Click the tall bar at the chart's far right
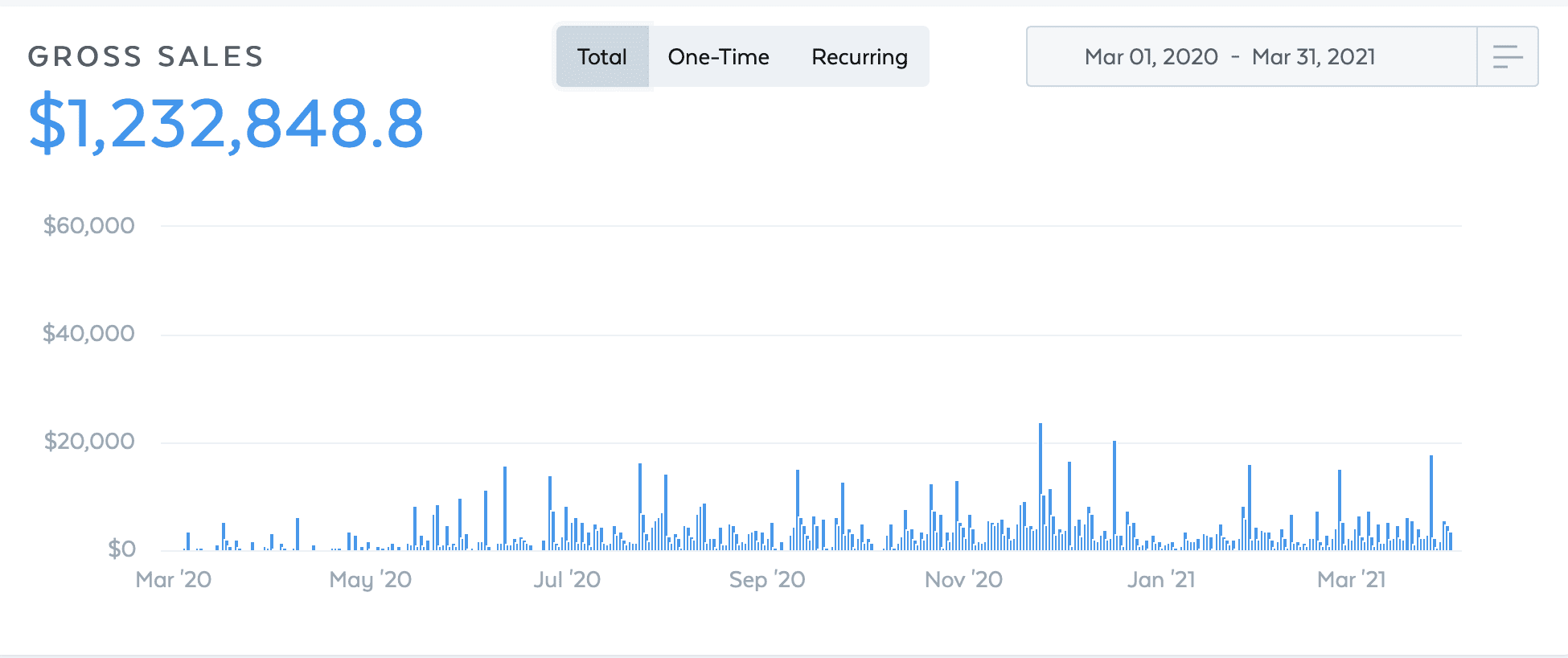This screenshot has width=1568, height=658. point(1431,503)
